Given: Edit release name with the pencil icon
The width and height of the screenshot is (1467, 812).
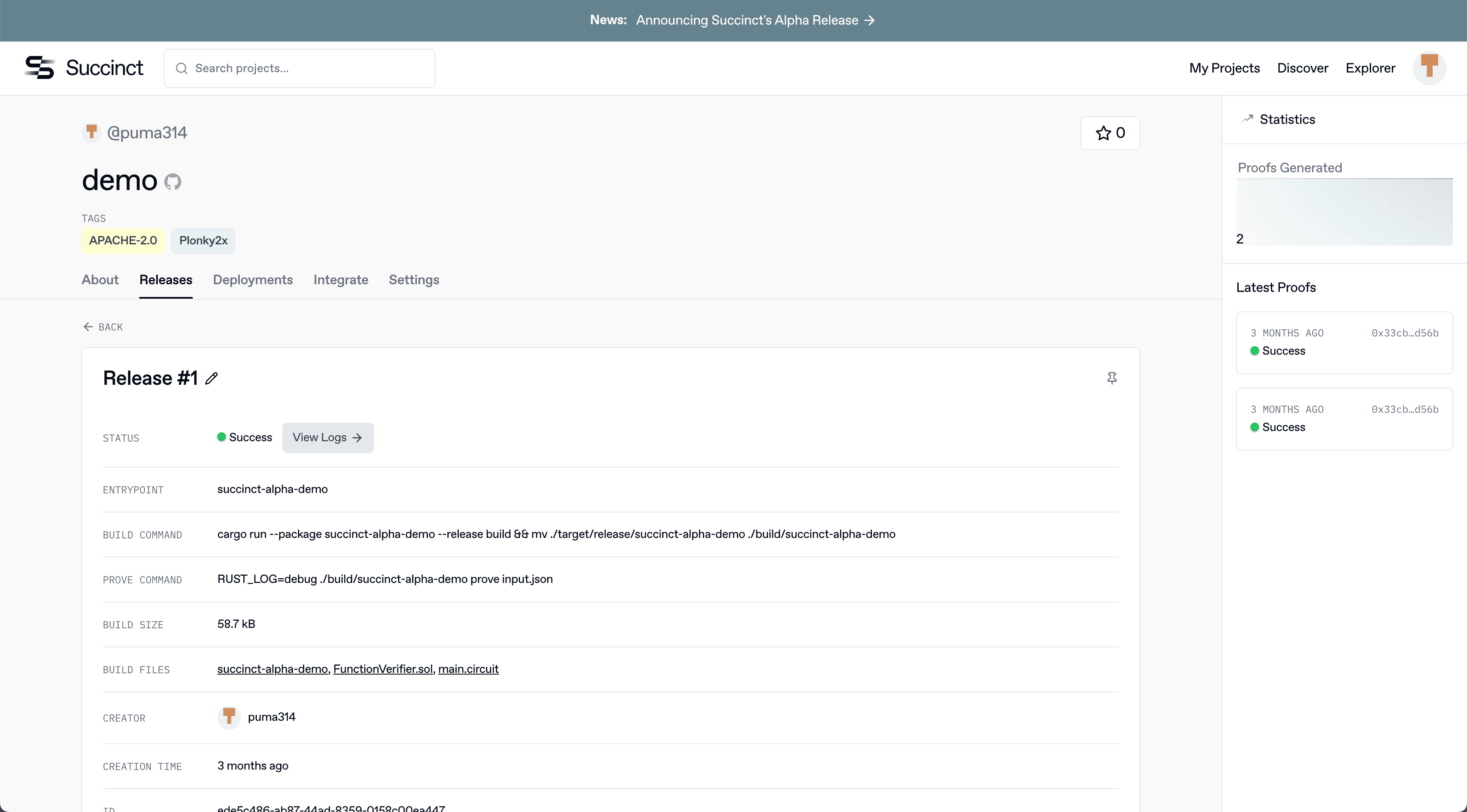Looking at the screenshot, I should pyautogui.click(x=212, y=378).
